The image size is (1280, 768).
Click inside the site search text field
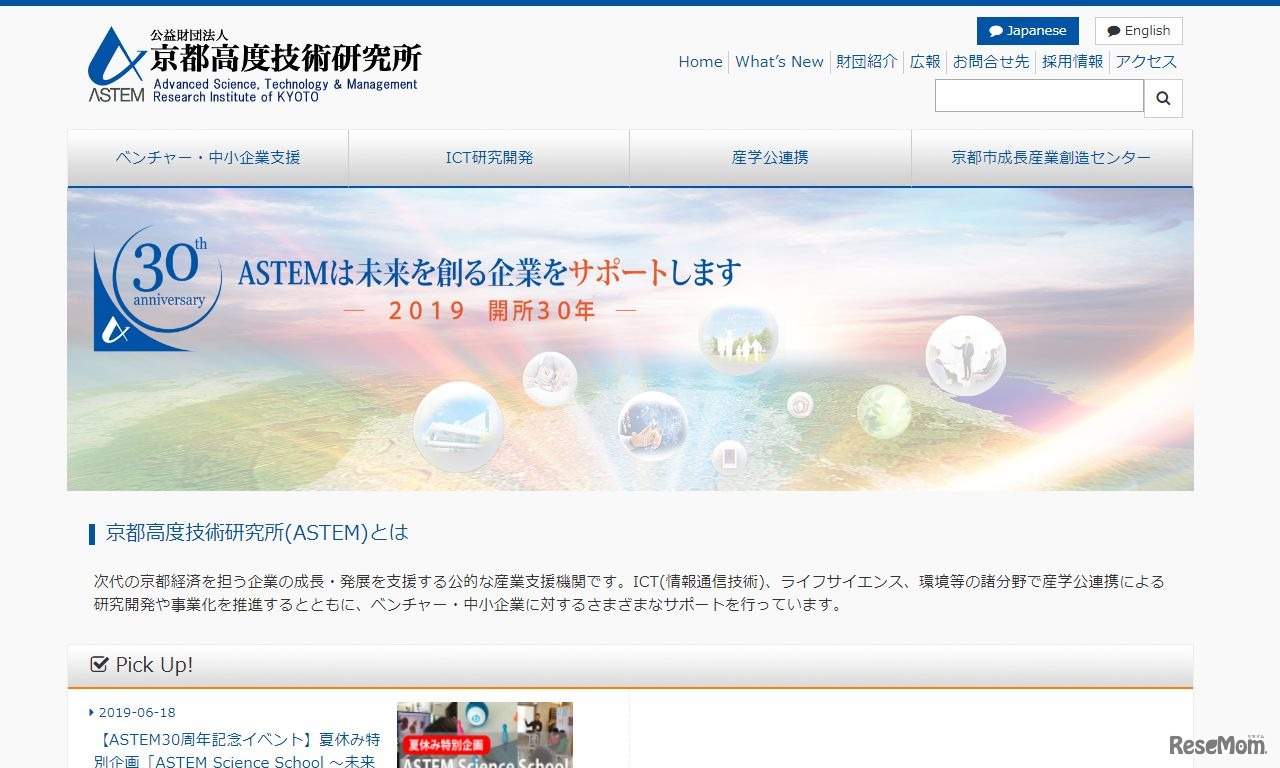click(1039, 96)
